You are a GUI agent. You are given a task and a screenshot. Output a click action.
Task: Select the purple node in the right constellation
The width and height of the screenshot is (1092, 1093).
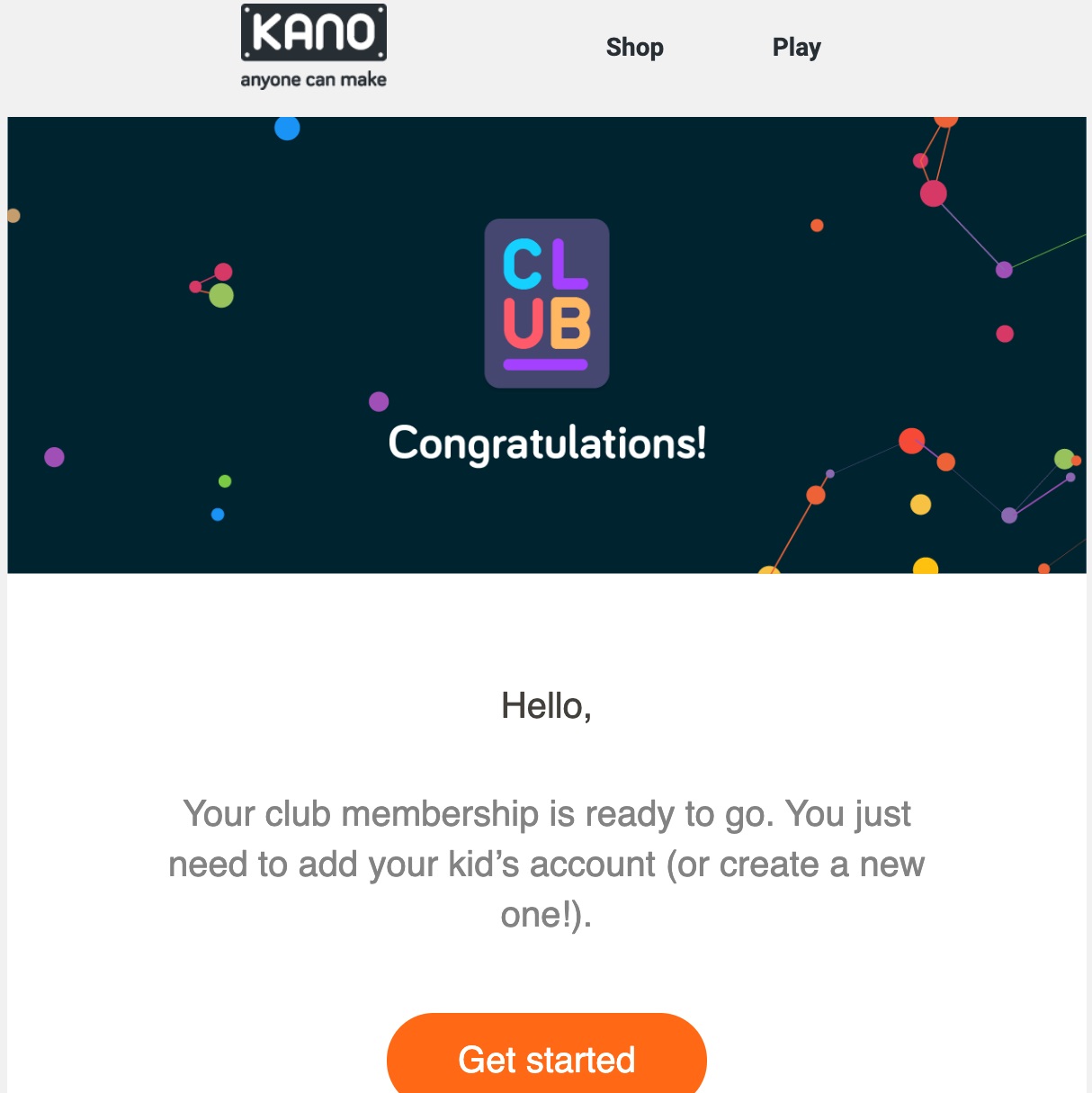(x=1004, y=268)
